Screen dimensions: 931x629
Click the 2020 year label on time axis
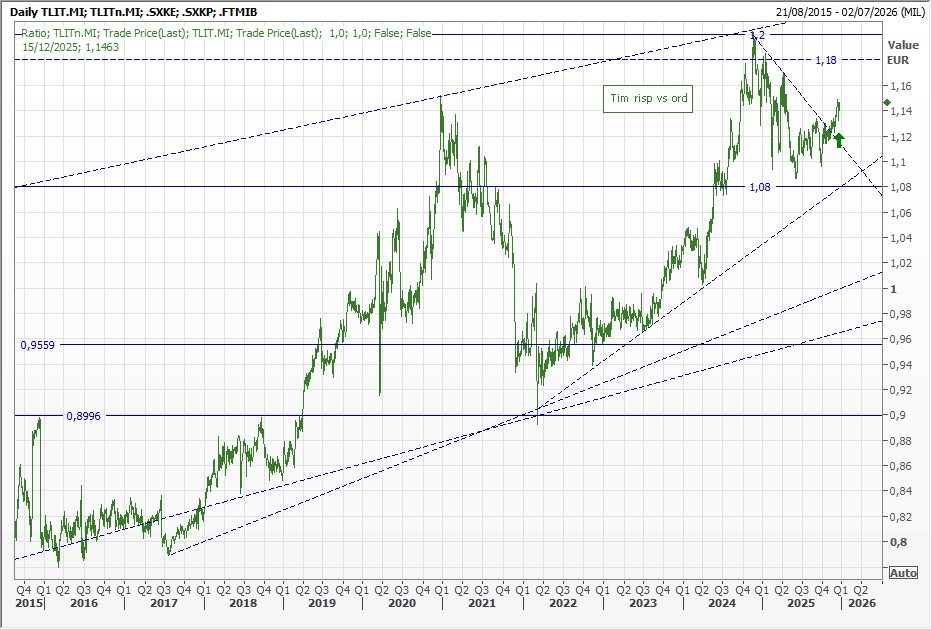point(401,604)
